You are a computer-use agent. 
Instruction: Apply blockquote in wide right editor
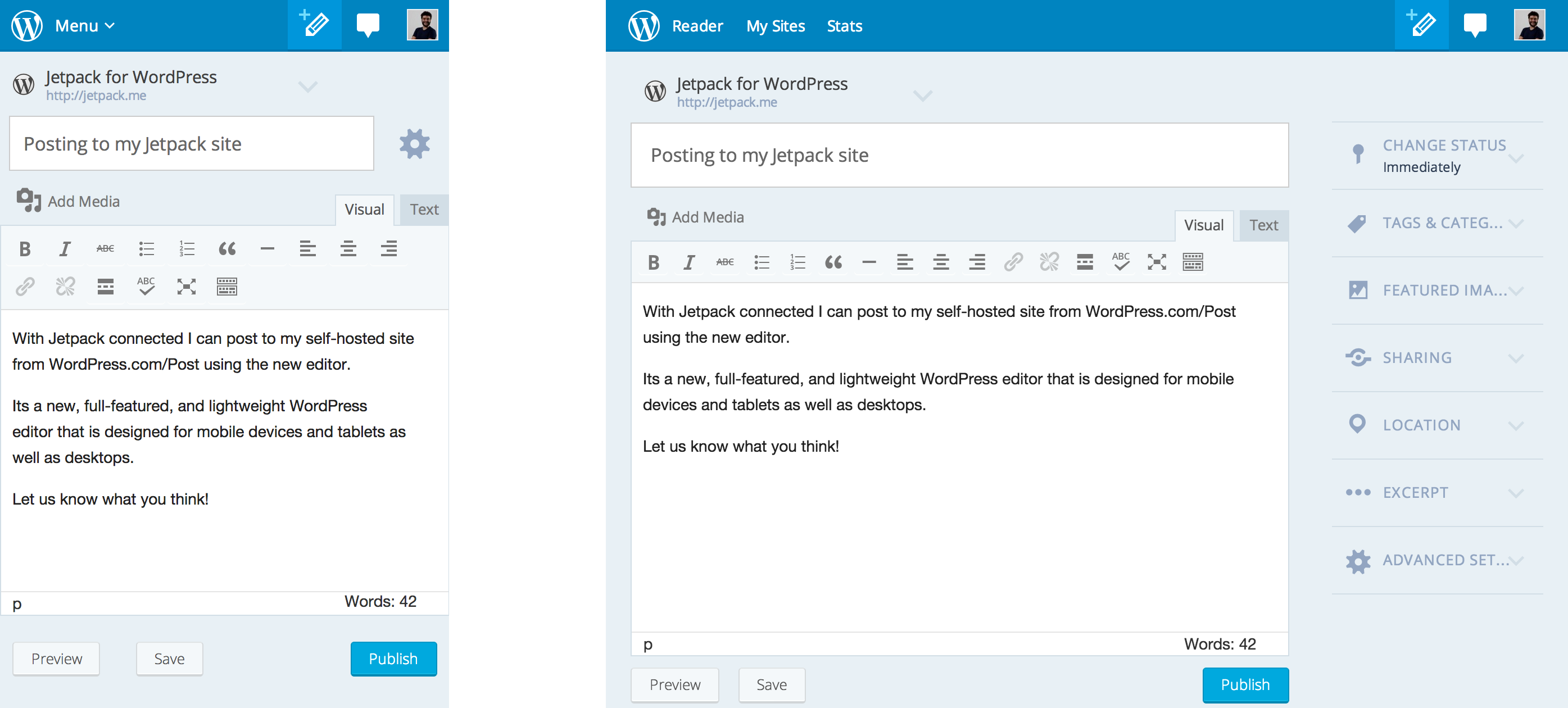tap(833, 262)
